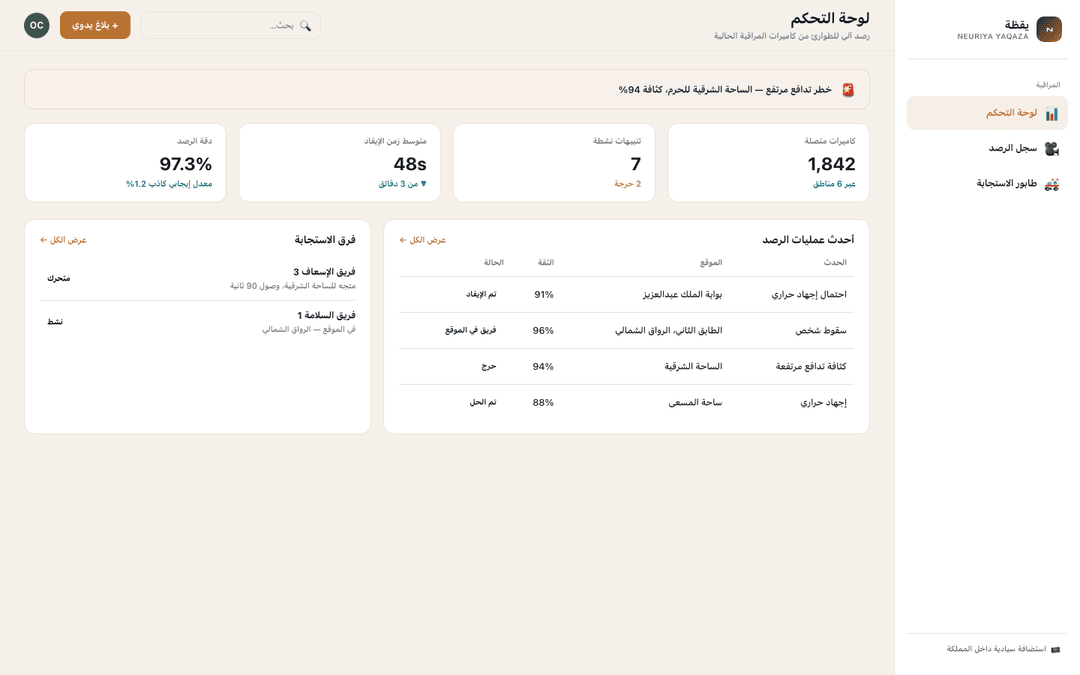Viewport: 1080px width, 675px height.
Task: Click the سجل الرصد camera icon
Action: (1051, 148)
